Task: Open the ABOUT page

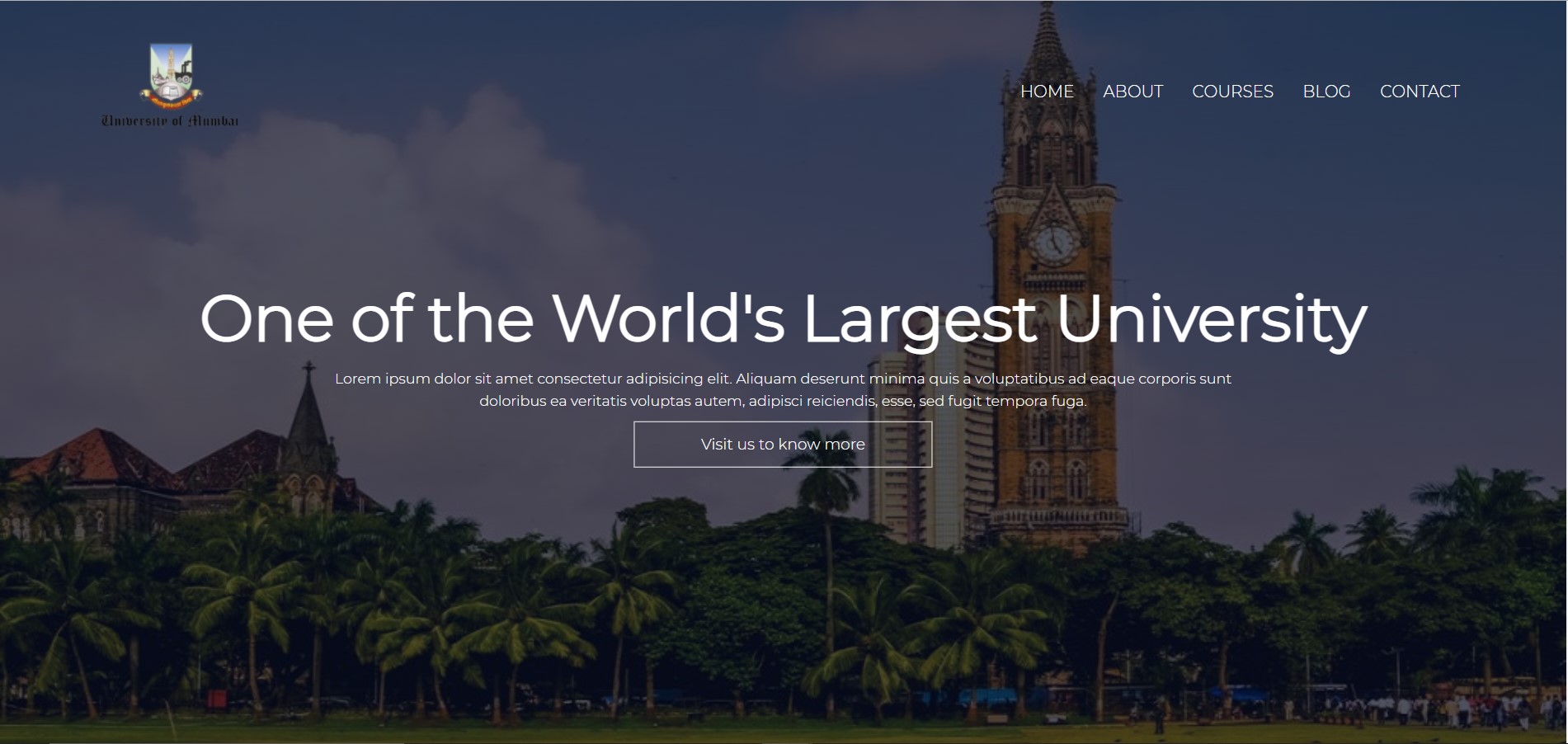Action: pos(1133,92)
